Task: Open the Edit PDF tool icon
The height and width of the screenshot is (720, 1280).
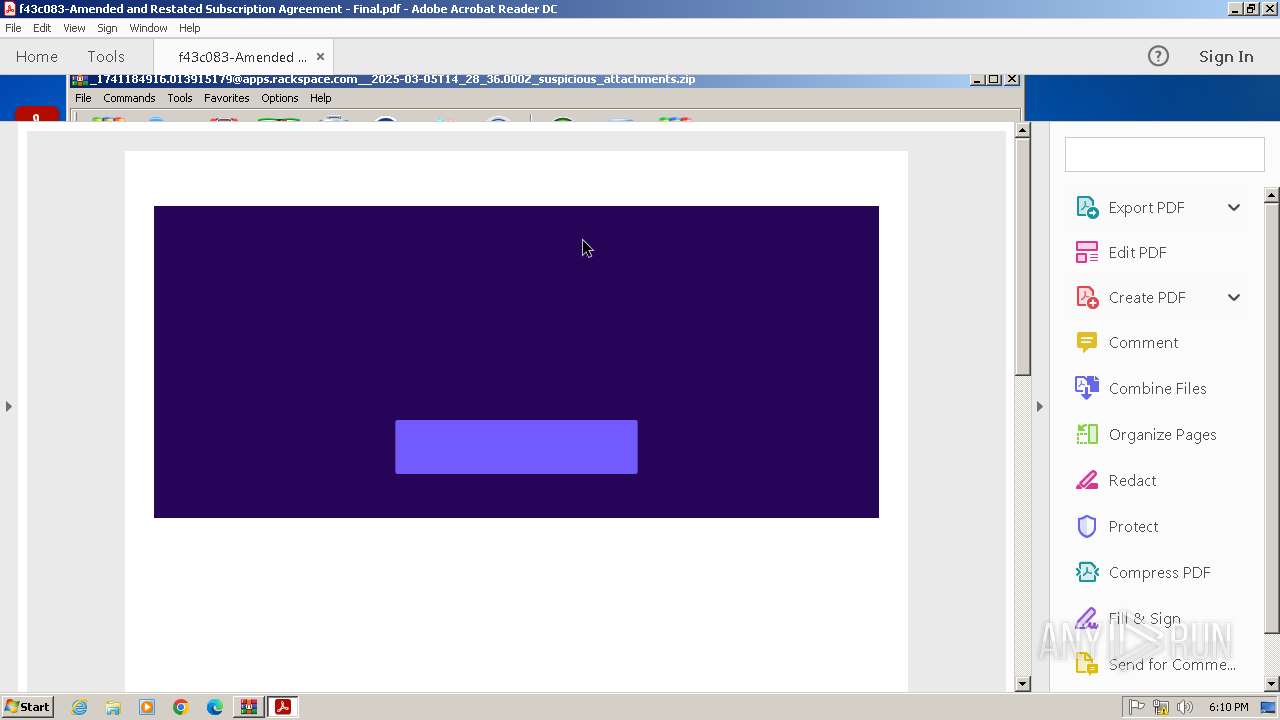Action: tap(1087, 252)
